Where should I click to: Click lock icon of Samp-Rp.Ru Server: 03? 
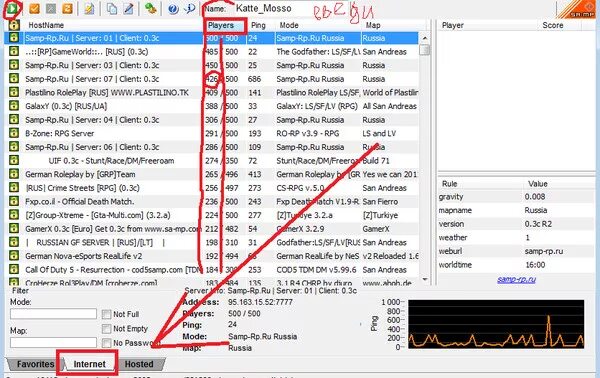[x=14, y=65]
